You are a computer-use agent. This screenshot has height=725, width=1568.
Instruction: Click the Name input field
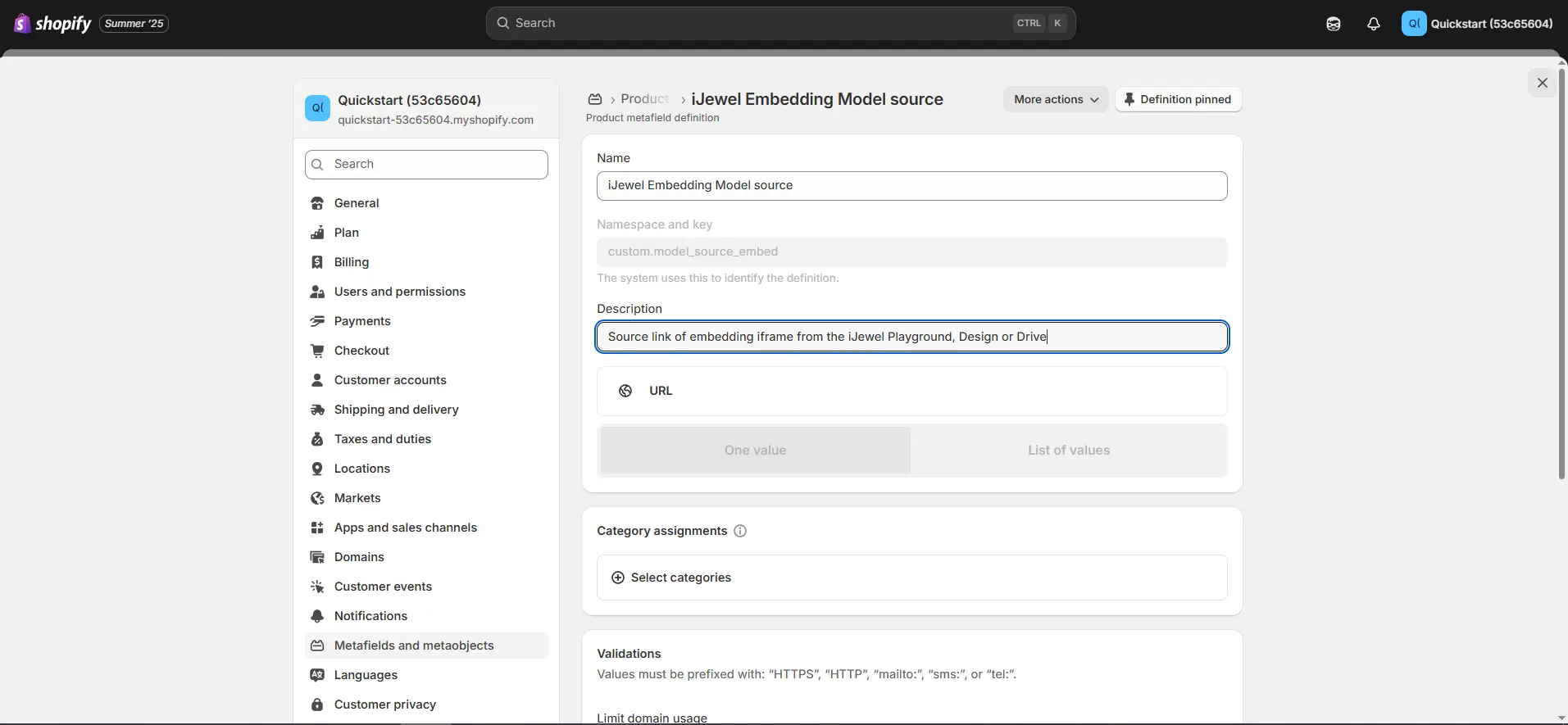click(911, 185)
